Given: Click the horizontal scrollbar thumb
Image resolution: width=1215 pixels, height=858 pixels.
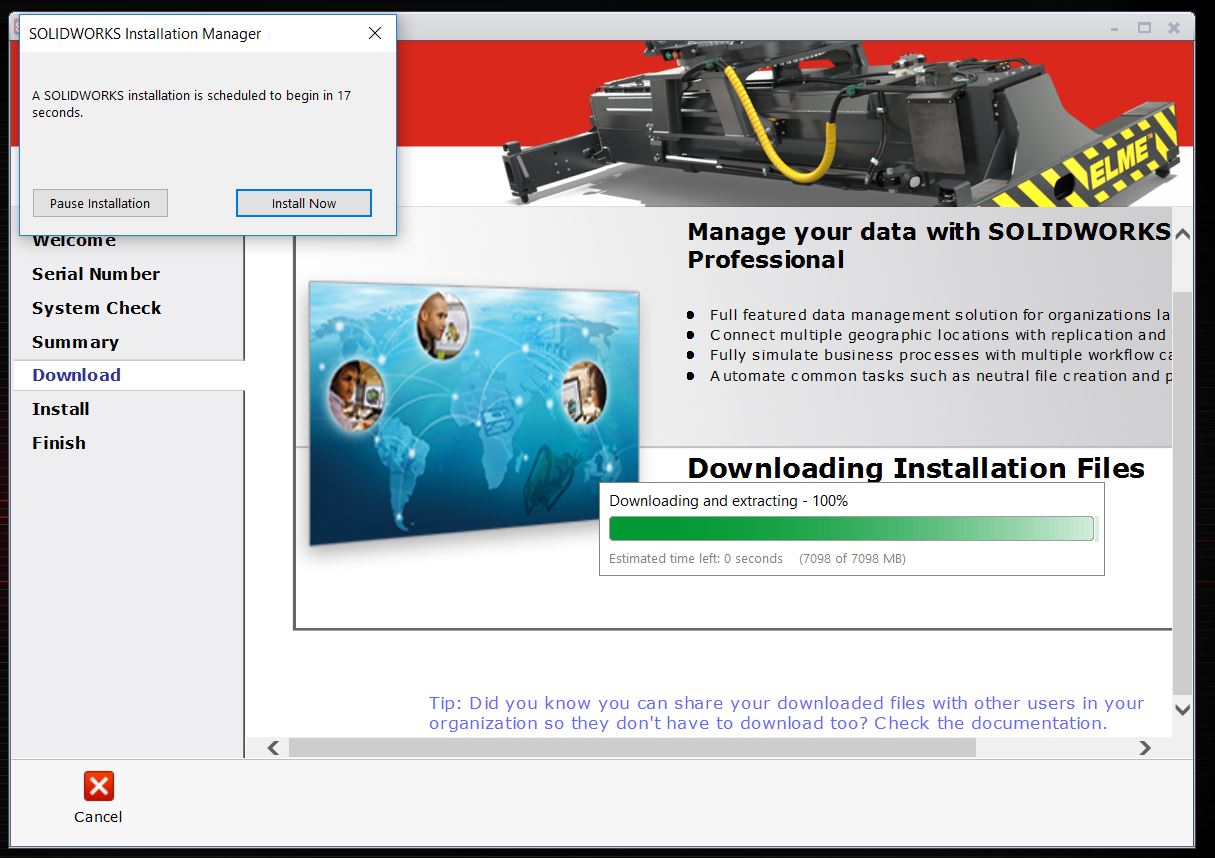Looking at the screenshot, I should pyautogui.click(x=632, y=748).
